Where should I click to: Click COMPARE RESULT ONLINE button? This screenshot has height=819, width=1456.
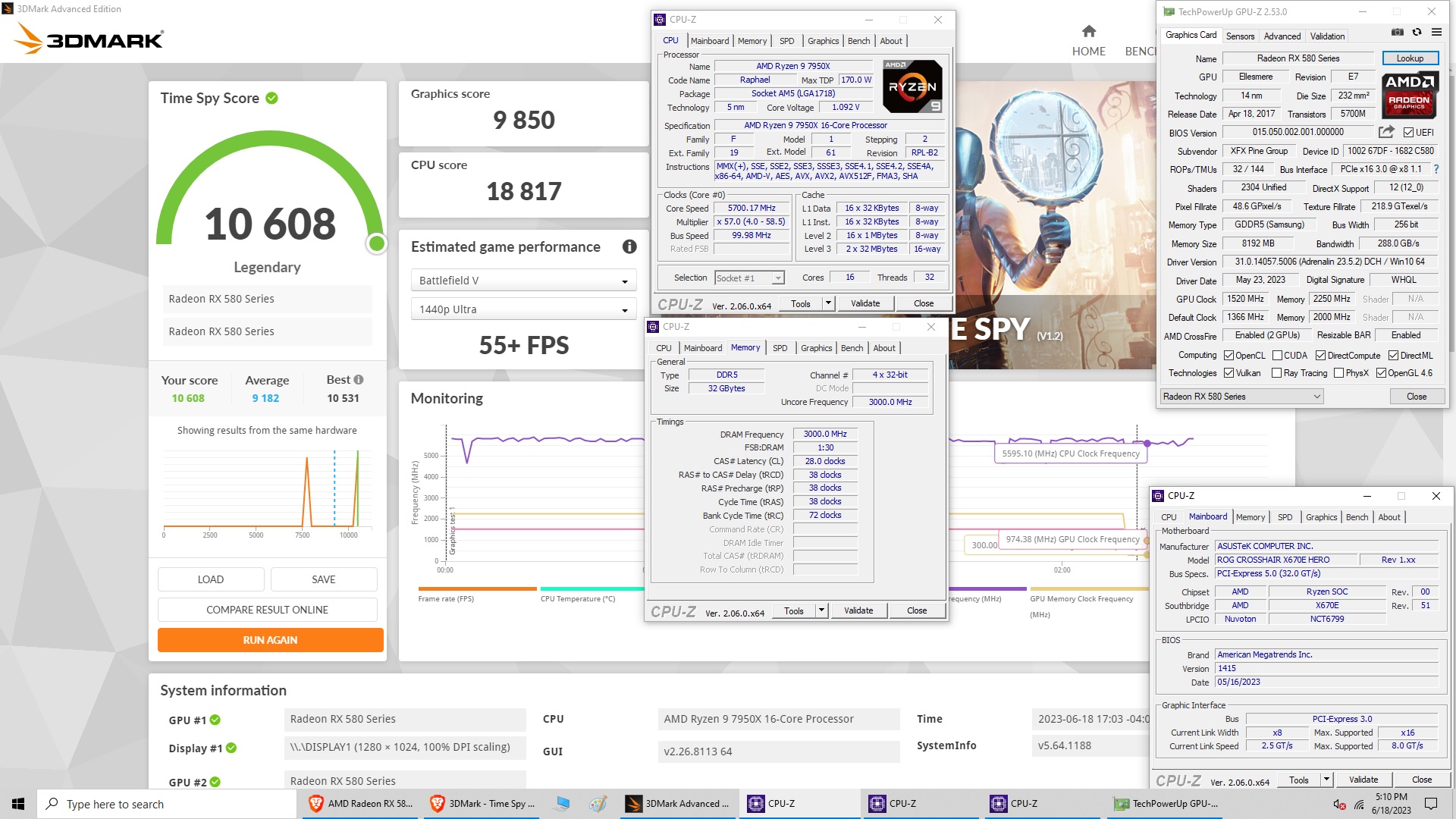click(x=267, y=610)
